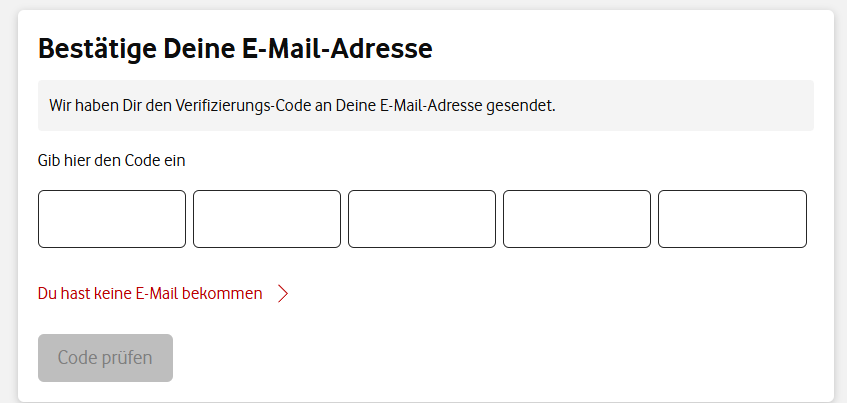Click the first verification code box
847x403 pixels.
tap(112, 219)
